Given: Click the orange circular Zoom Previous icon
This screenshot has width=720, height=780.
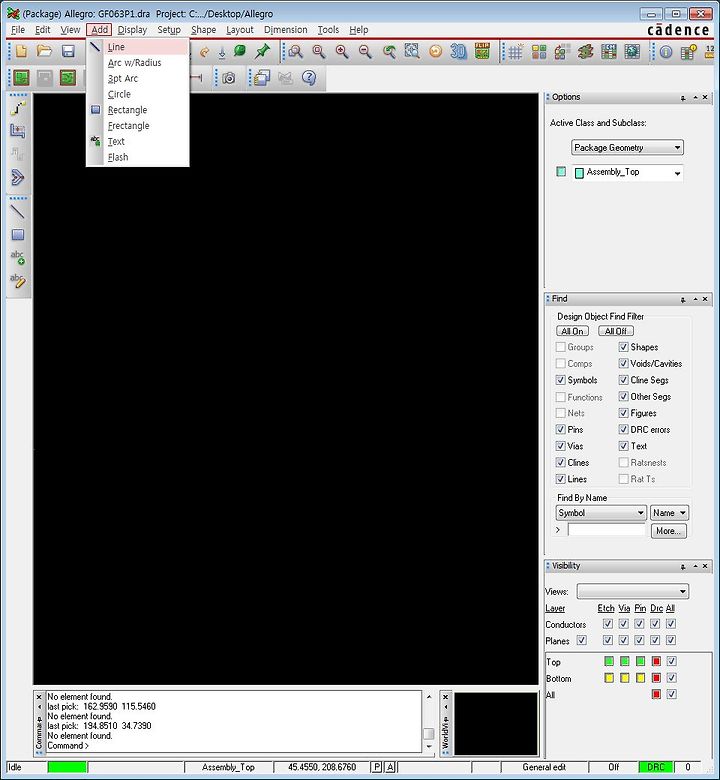Looking at the screenshot, I should pos(435,52).
